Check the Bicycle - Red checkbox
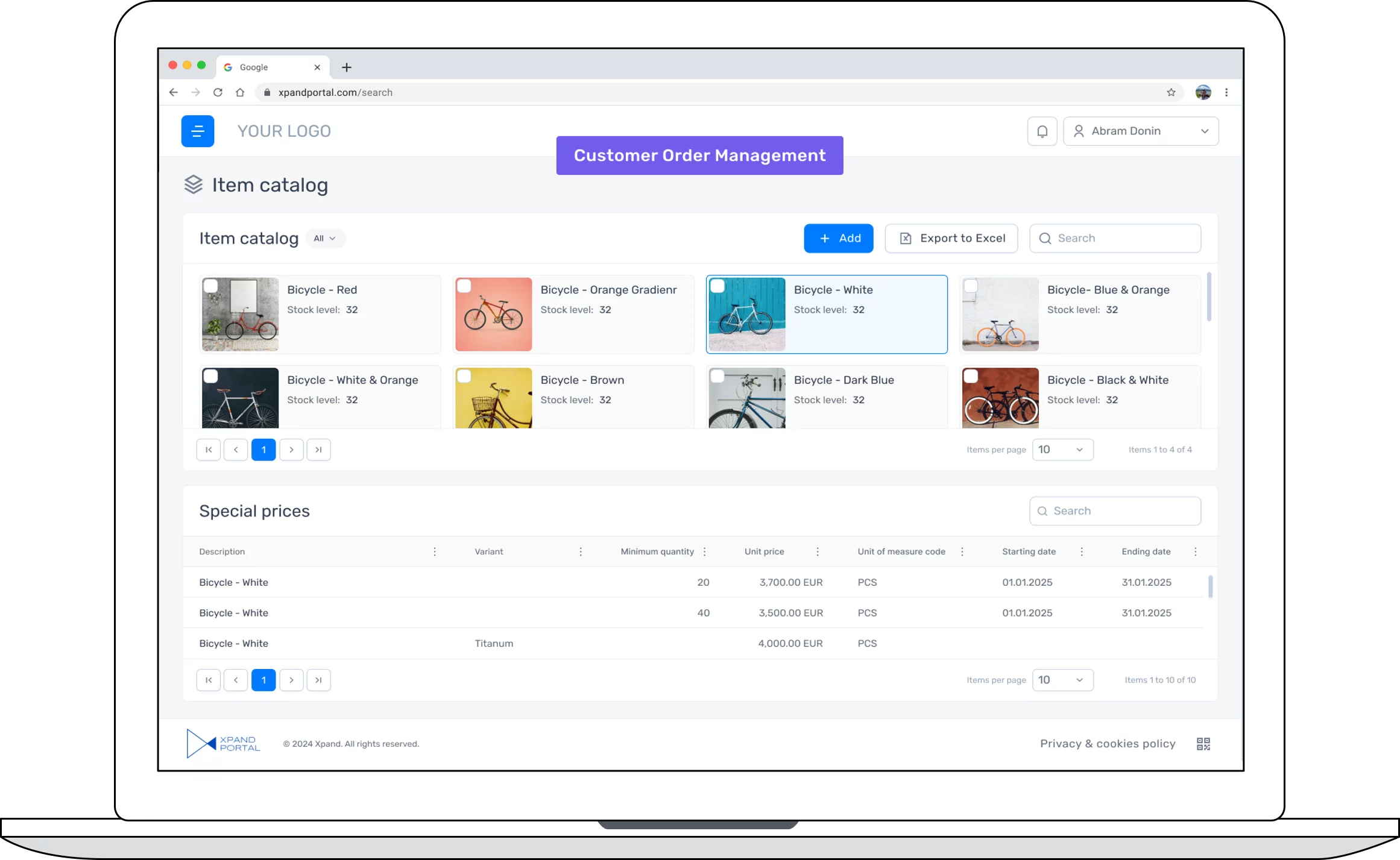The height and width of the screenshot is (860, 1400). pyautogui.click(x=210, y=286)
